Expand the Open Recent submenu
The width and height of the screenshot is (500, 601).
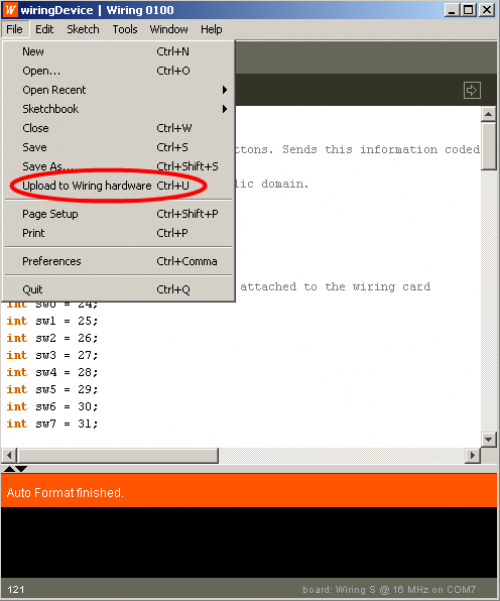click(x=119, y=90)
